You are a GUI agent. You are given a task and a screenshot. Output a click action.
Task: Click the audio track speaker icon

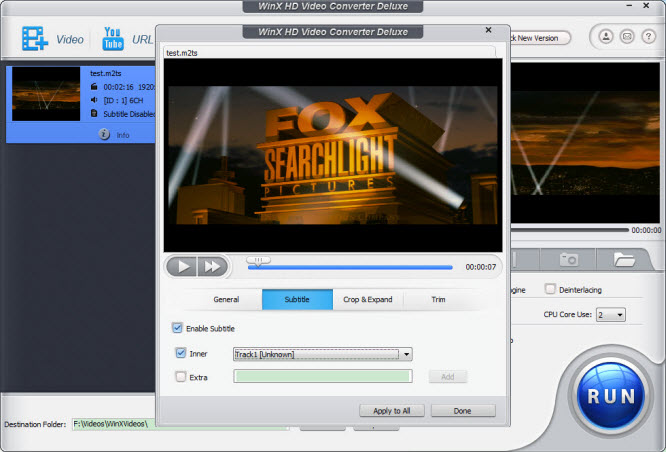pos(94,100)
